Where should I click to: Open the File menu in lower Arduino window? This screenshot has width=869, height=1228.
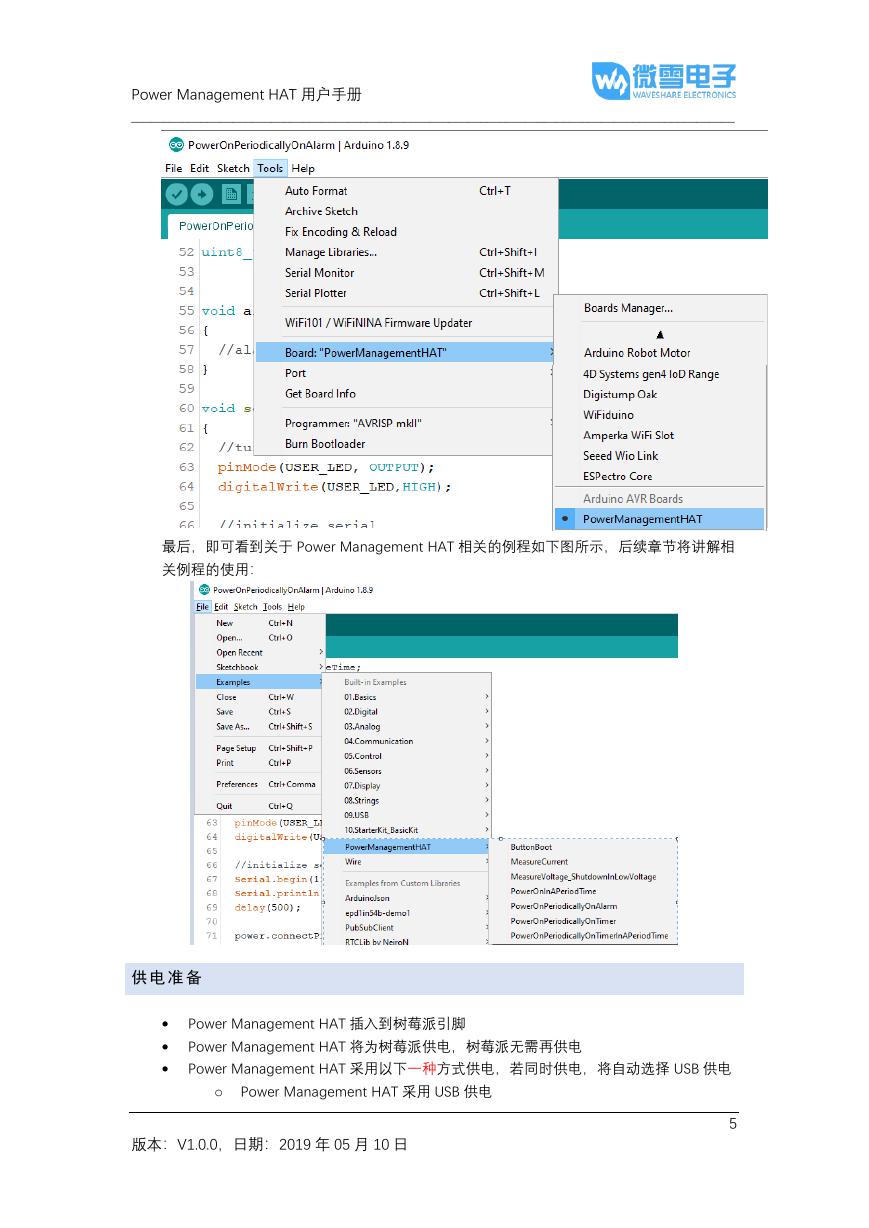coord(202,607)
